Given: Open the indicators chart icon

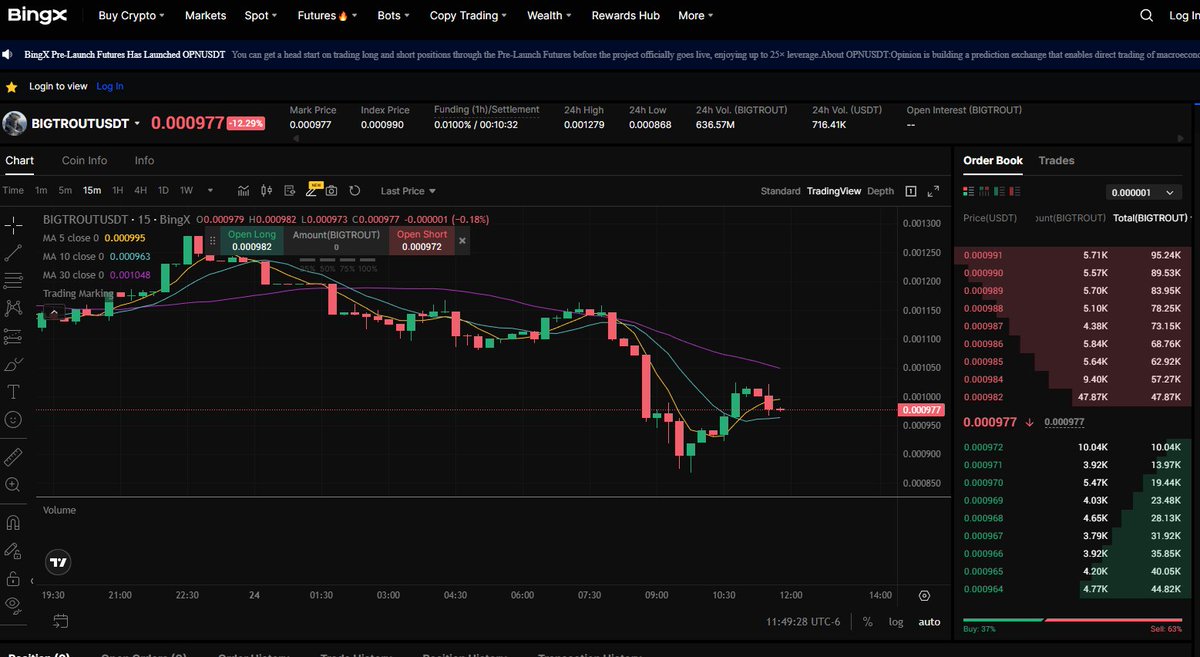Looking at the screenshot, I should 243,190.
